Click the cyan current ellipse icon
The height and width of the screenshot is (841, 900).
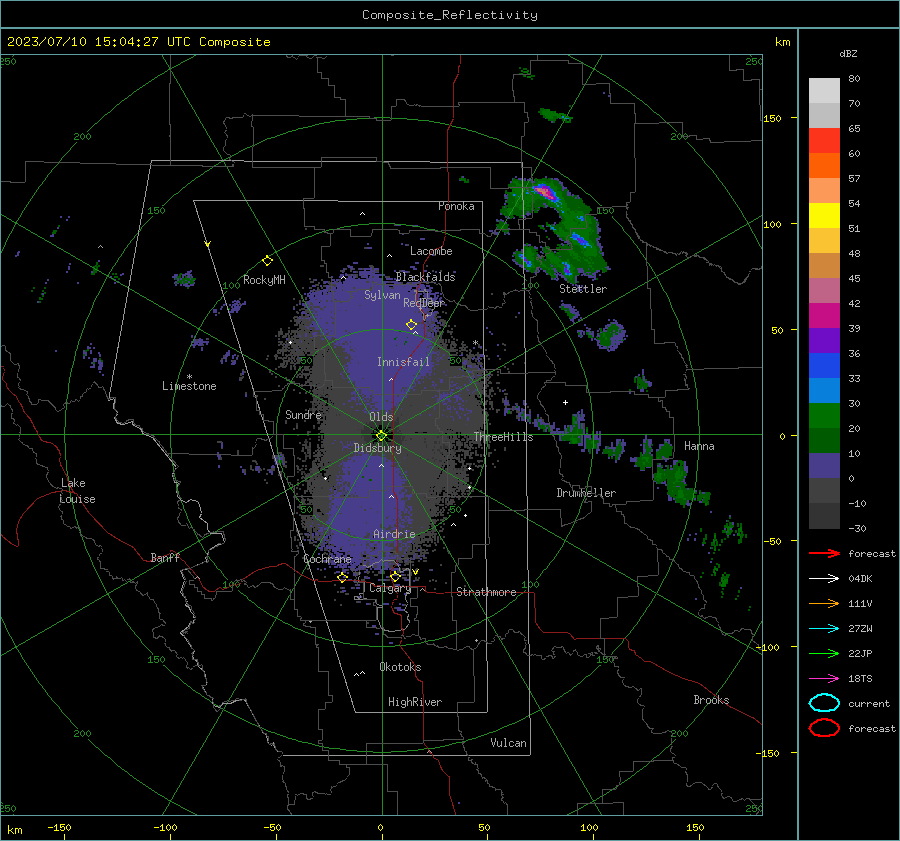coord(824,703)
